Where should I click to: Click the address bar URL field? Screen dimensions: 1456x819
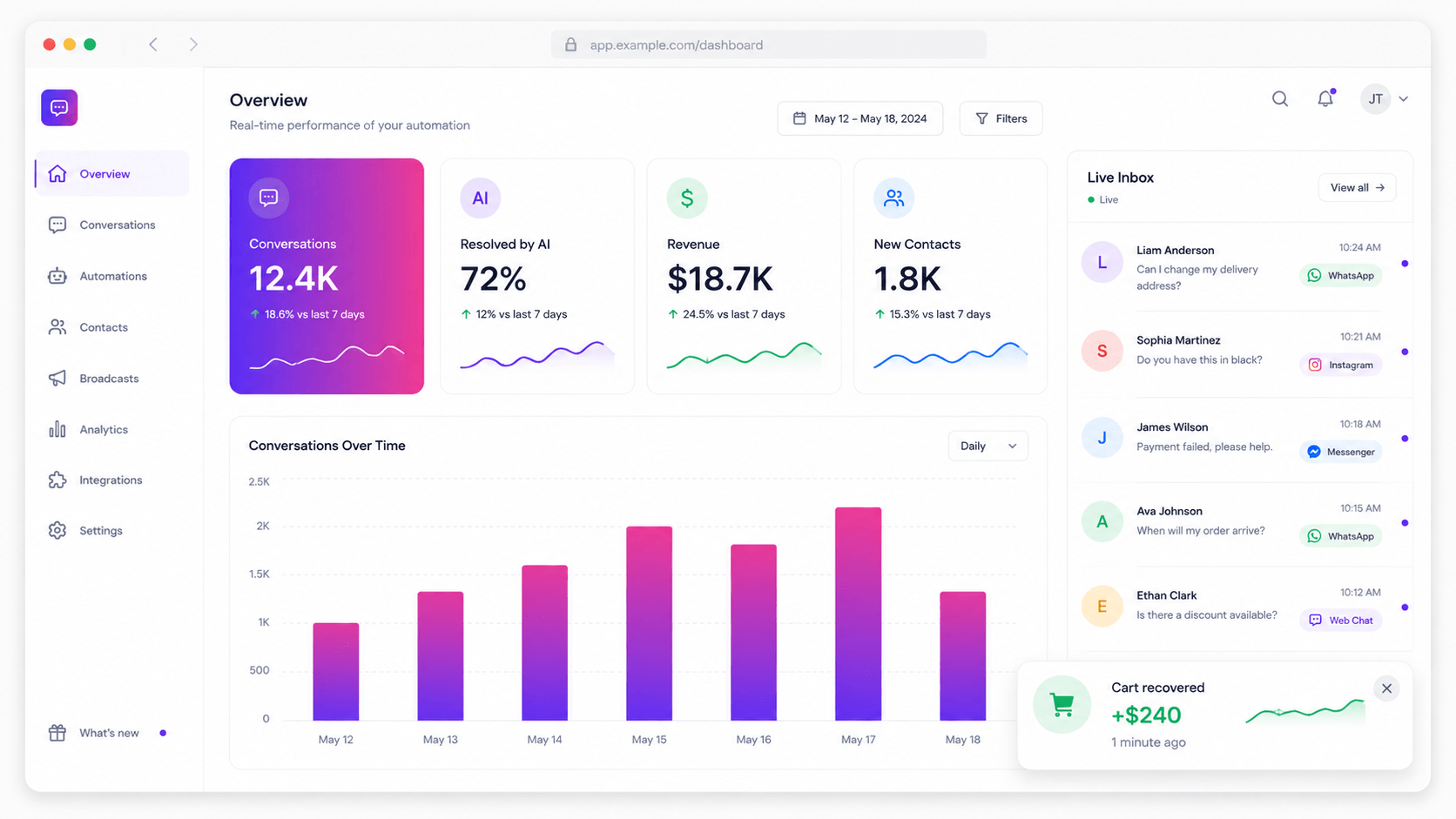coord(769,44)
